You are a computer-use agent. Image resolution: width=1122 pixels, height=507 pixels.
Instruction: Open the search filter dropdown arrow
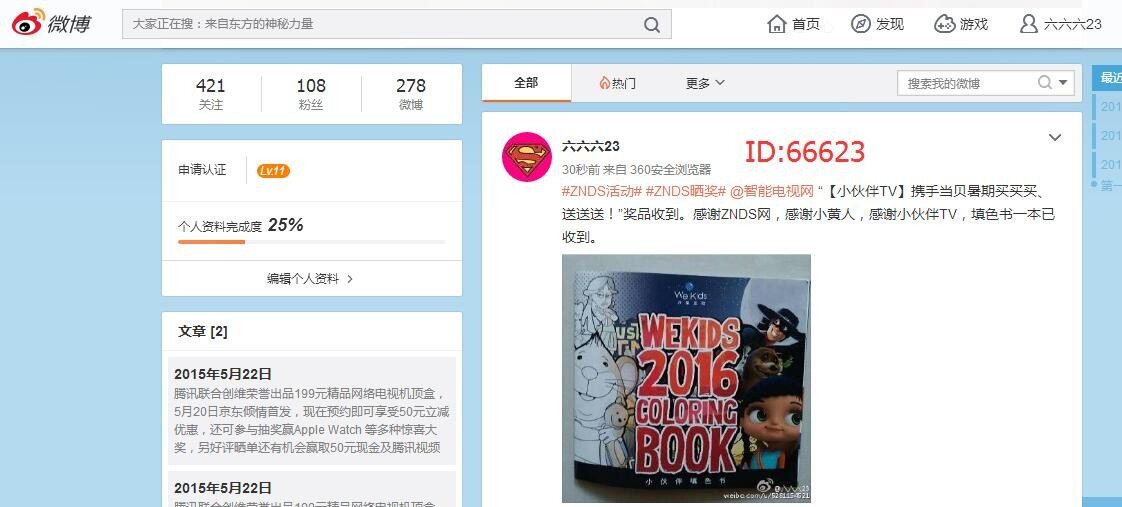tap(1063, 83)
